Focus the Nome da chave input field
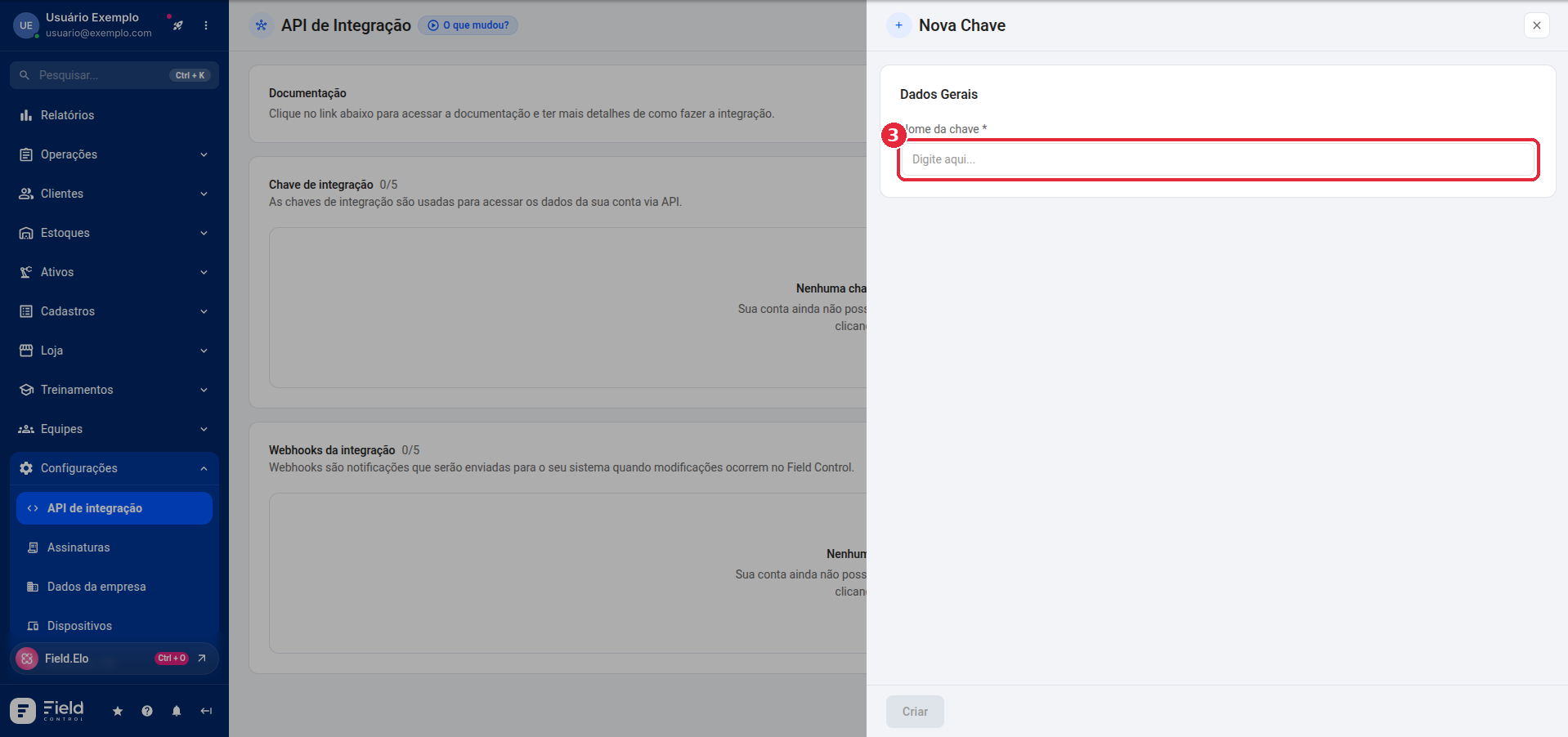 pyautogui.click(x=1218, y=159)
